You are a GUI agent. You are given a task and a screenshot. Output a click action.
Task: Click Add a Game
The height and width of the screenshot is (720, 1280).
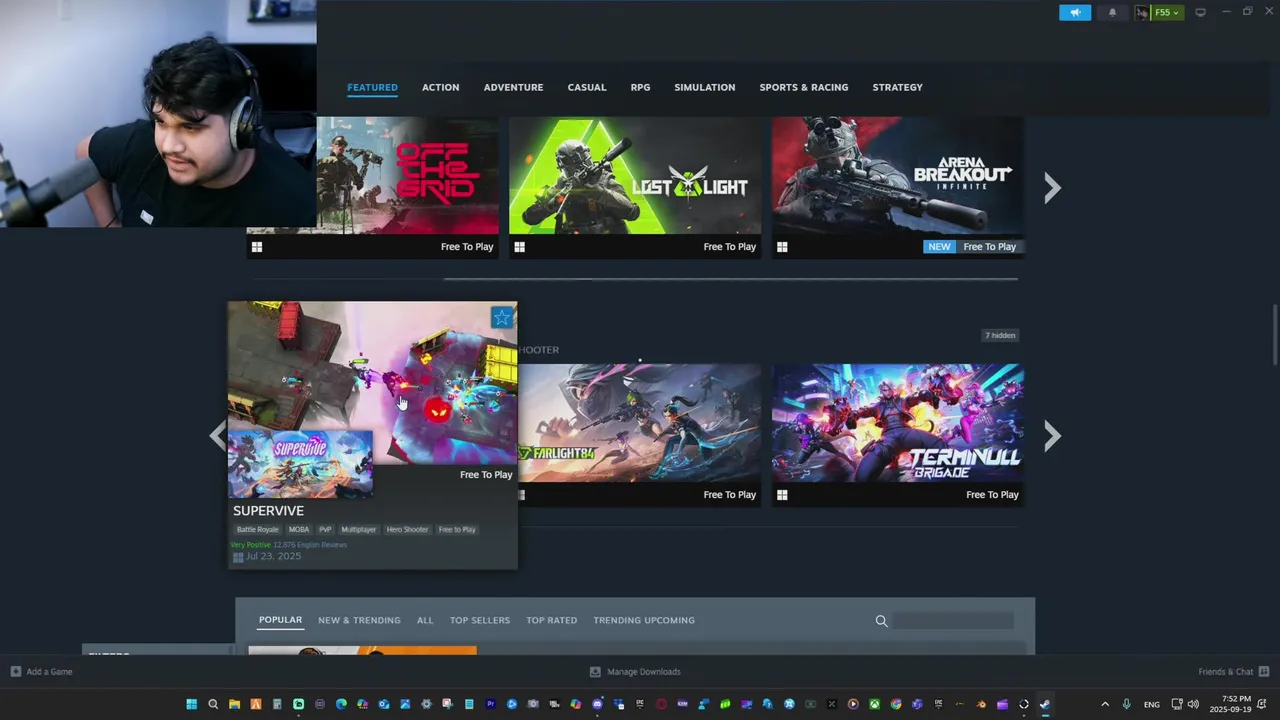coord(41,672)
